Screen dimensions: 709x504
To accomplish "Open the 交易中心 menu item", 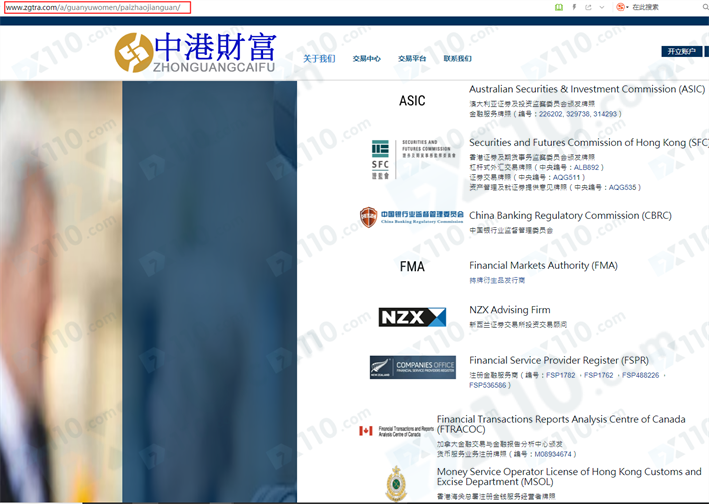I will (x=367, y=58).
